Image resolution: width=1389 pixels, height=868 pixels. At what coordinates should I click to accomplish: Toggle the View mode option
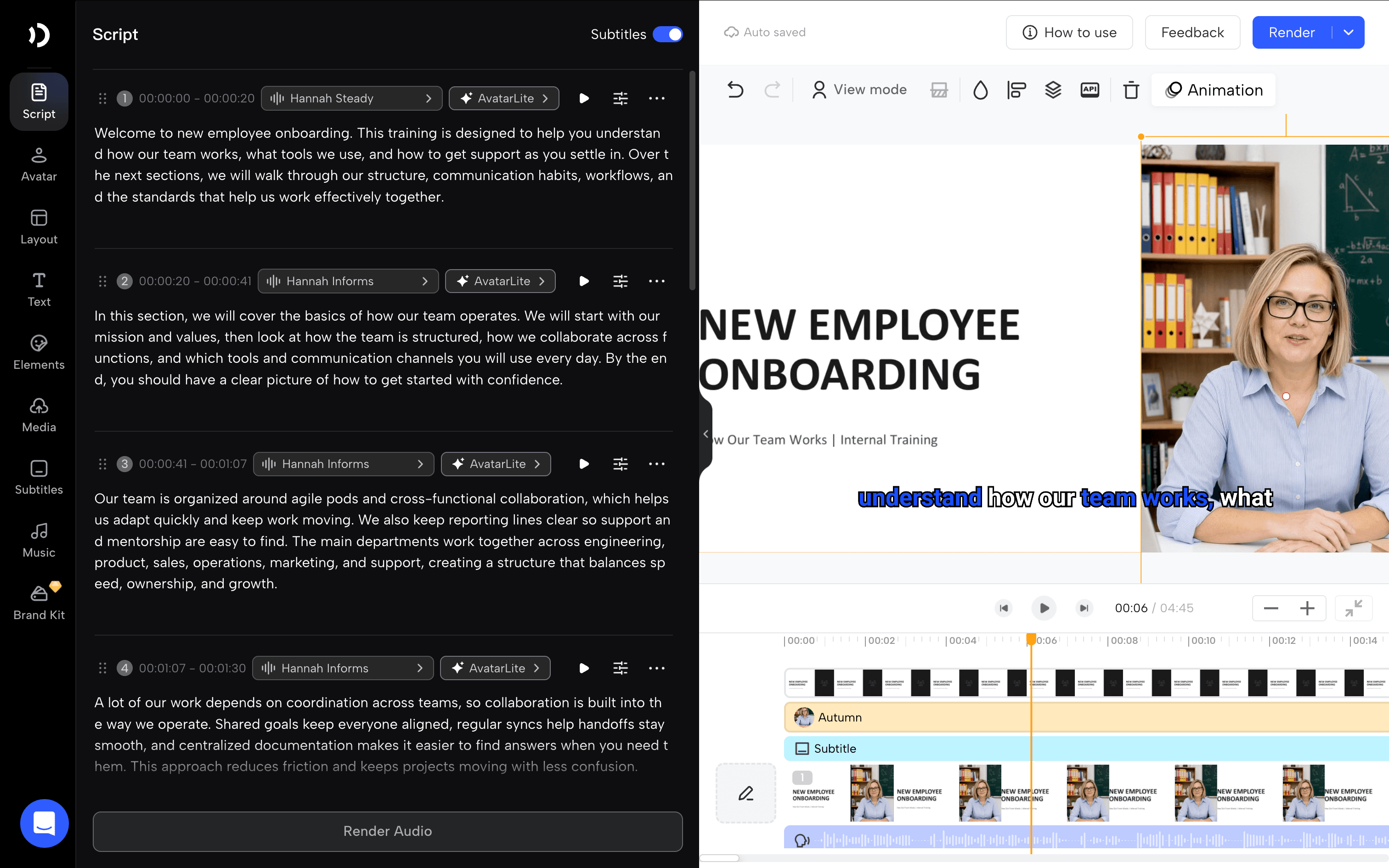click(x=859, y=90)
